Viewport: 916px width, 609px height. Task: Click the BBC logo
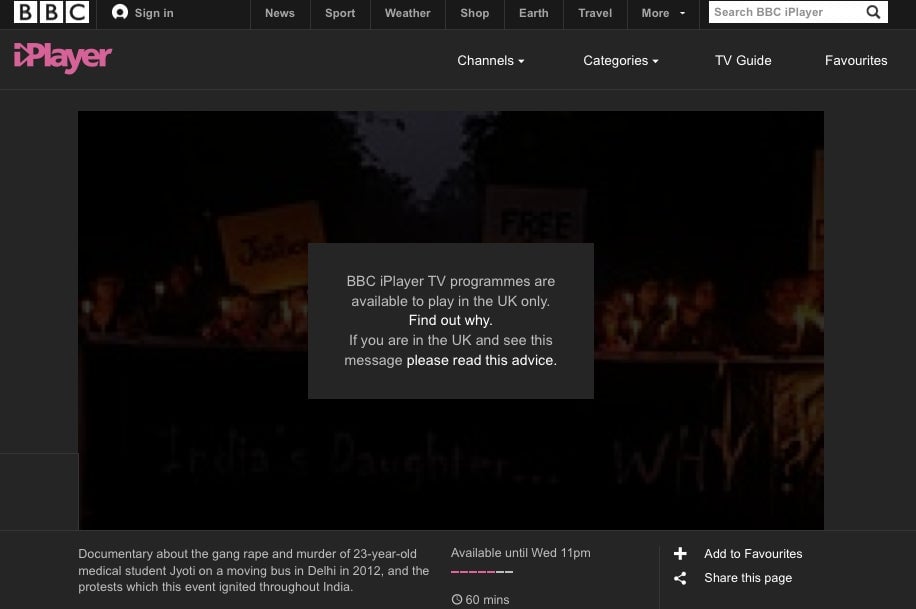coord(51,12)
